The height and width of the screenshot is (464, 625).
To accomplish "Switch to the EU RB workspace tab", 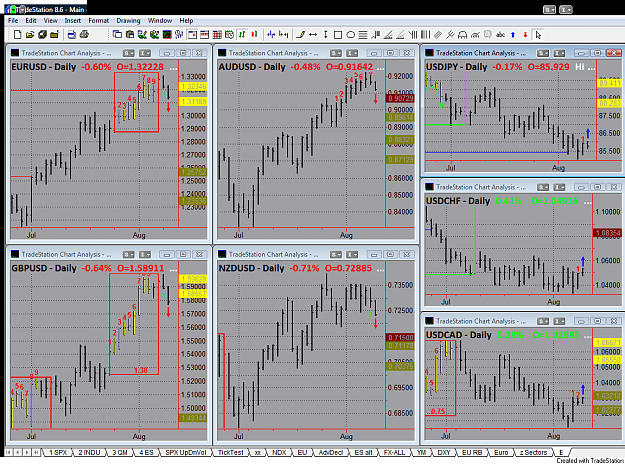I will [x=472, y=452].
